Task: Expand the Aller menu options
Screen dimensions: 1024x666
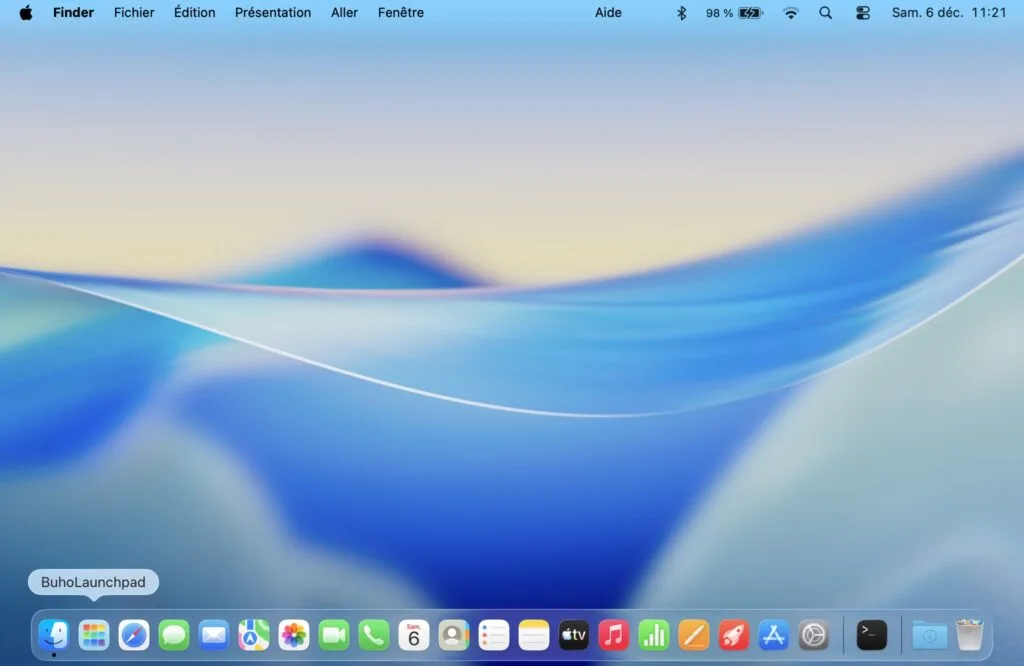Action: [344, 13]
